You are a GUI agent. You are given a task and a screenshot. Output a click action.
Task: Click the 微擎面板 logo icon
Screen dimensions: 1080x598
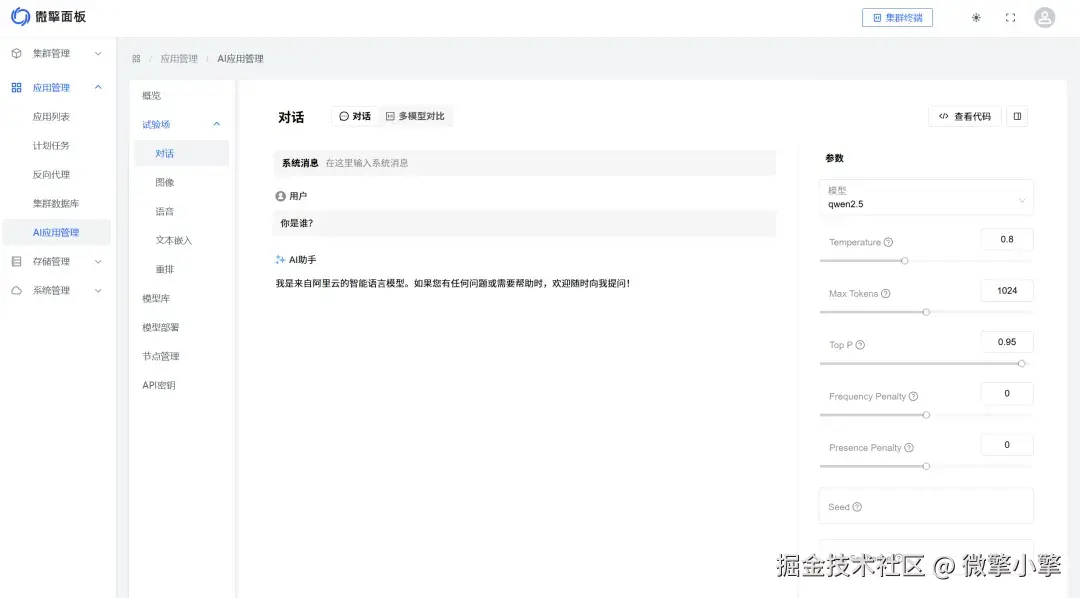pyautogui.click(x=19, y=16)
